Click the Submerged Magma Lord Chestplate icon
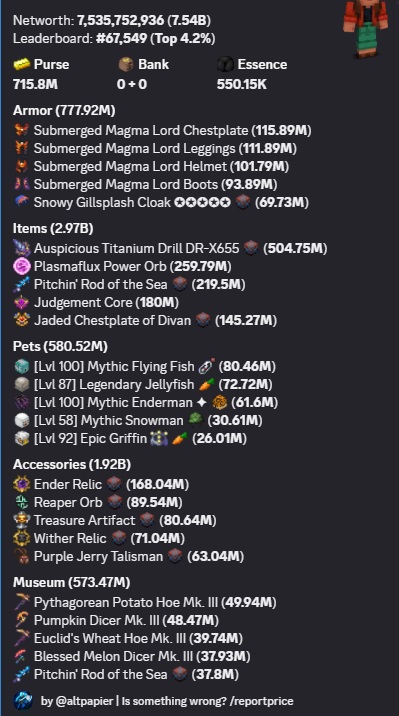 [x=21, y=130]
